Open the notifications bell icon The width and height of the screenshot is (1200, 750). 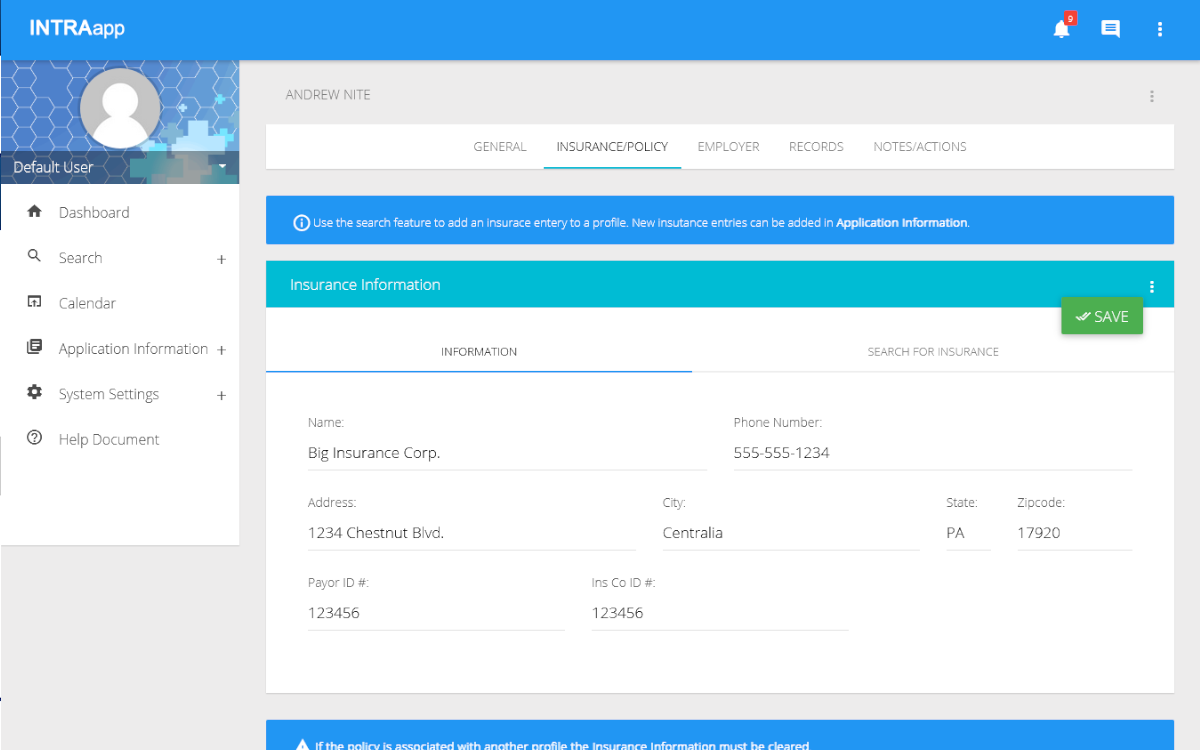(x=1061, y=29)
